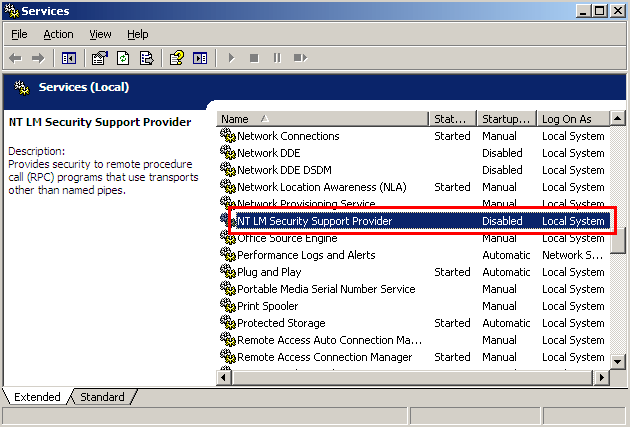The height and width of the screenshot is (427, 630).
Task: Select the Print Spooler service
Action: click(x=267, y=306)
